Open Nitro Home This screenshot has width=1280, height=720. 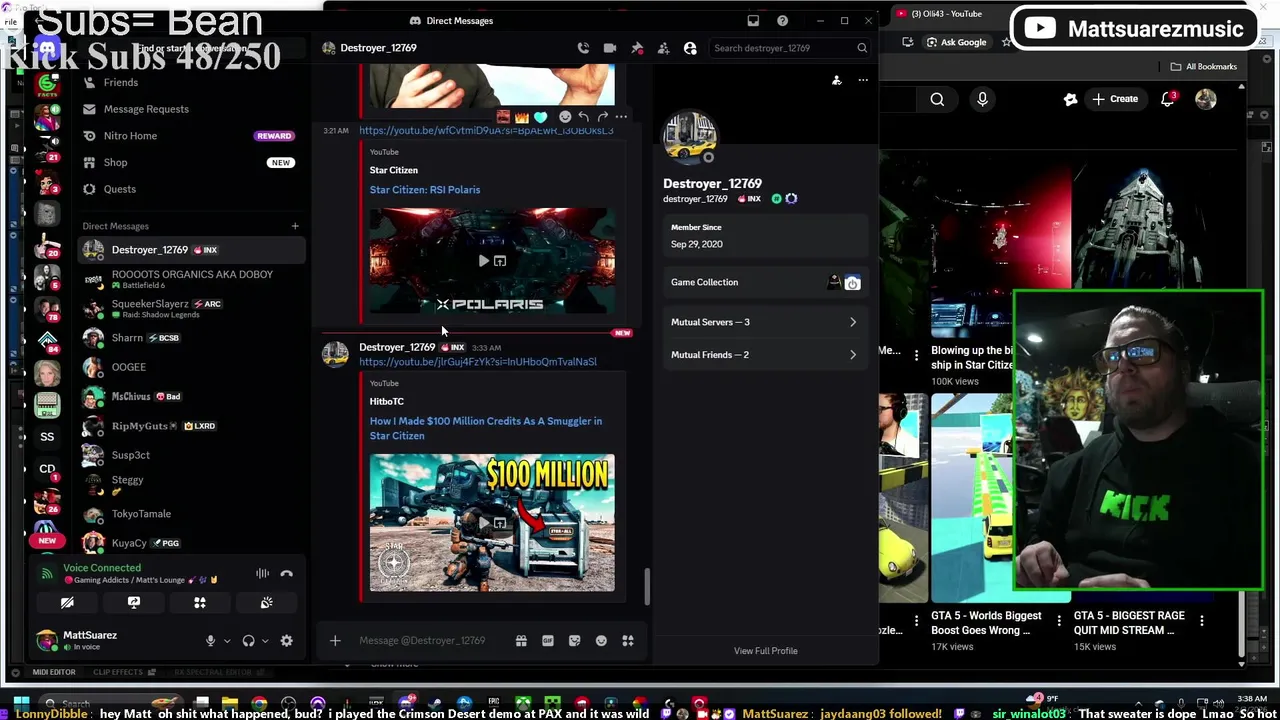click(x=190, y=136)
